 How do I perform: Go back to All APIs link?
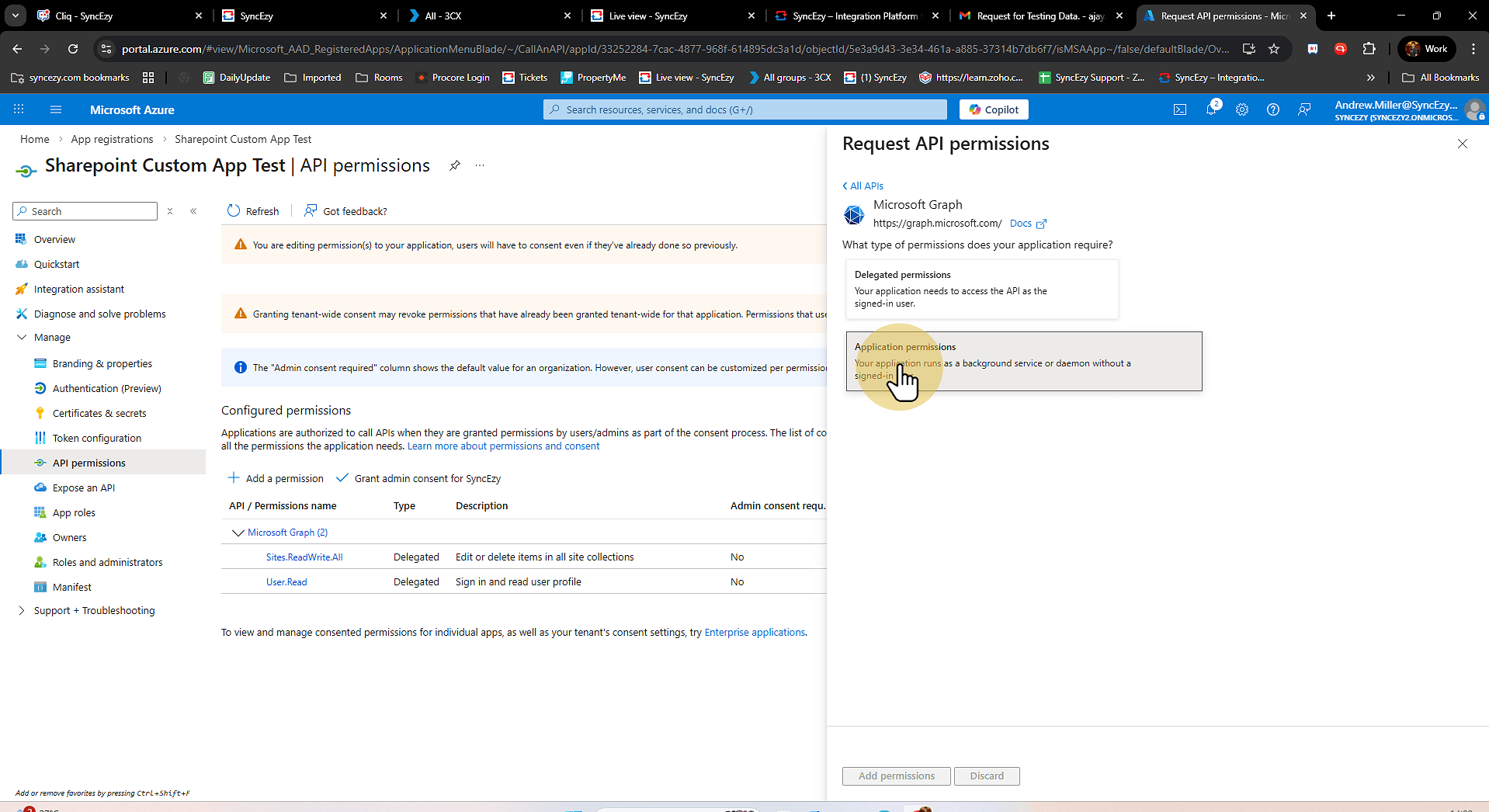[863, 186]
